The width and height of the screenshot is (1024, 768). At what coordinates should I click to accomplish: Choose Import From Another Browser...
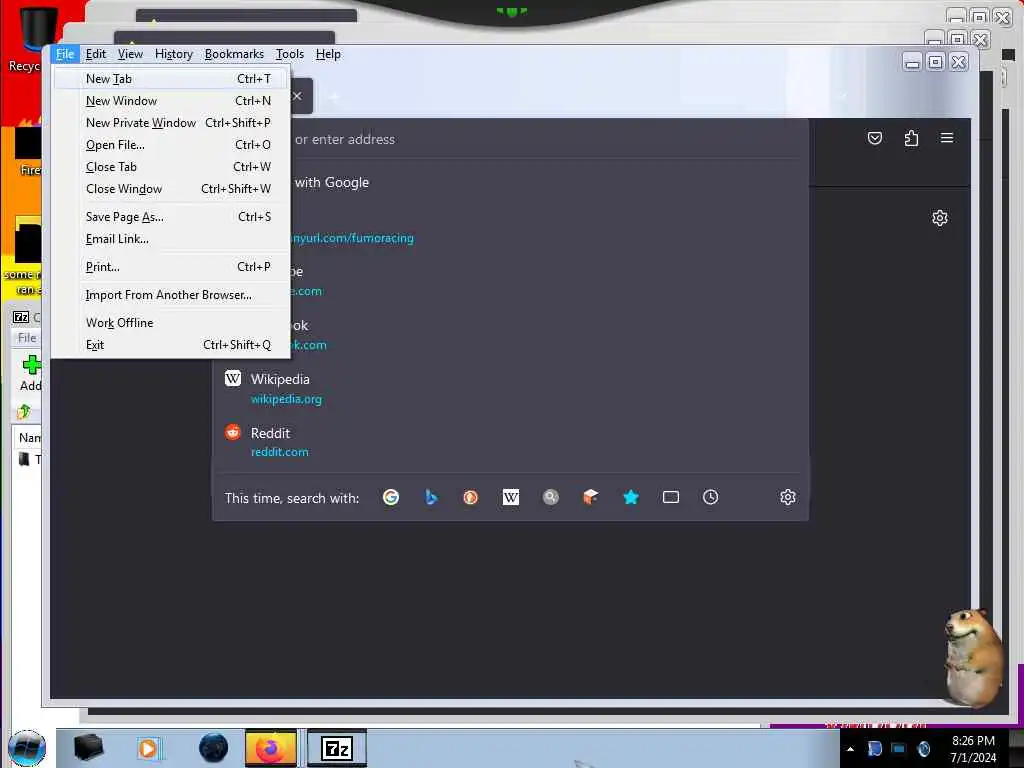pos(171,295)
